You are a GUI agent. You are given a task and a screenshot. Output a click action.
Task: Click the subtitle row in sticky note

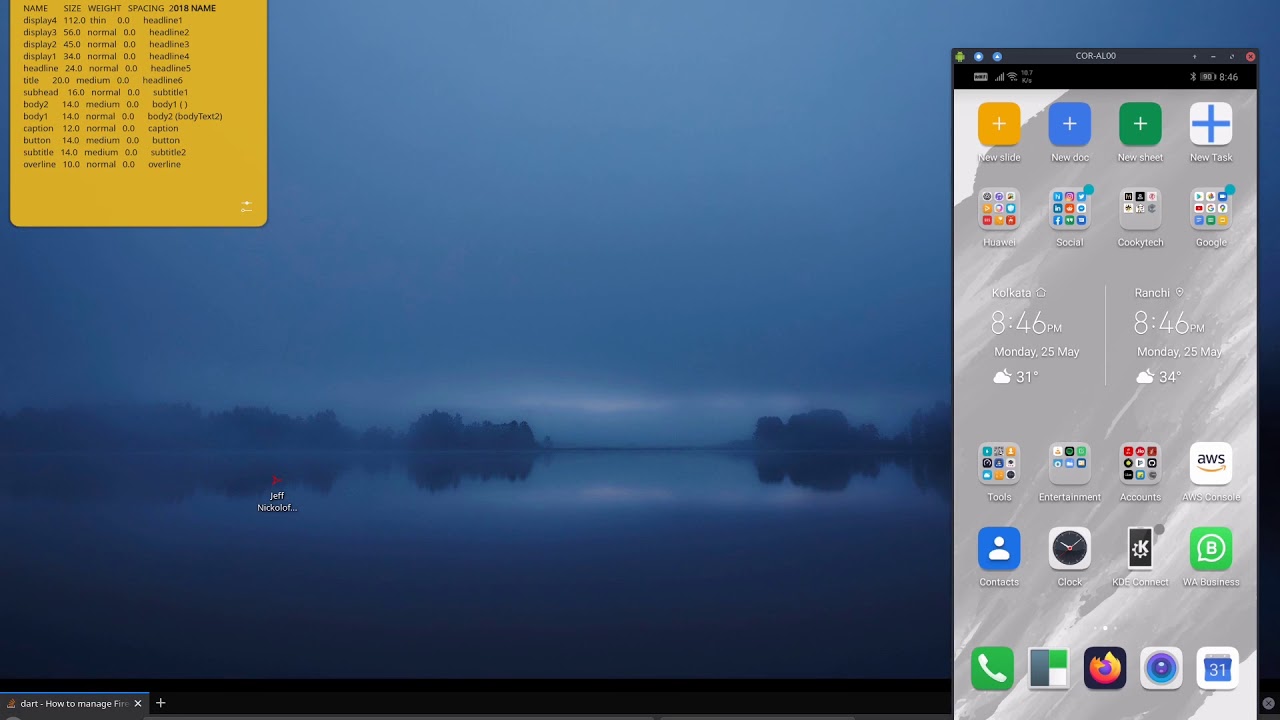[105, 152]
